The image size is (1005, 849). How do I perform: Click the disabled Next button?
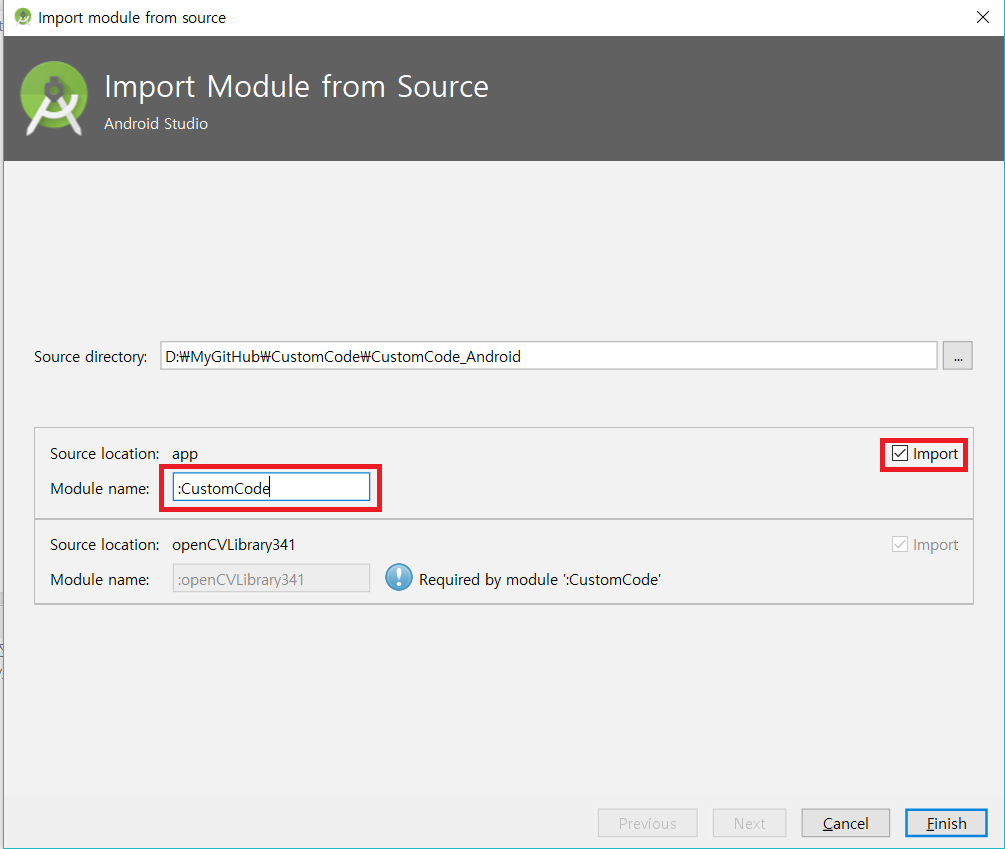pos(749,823)
